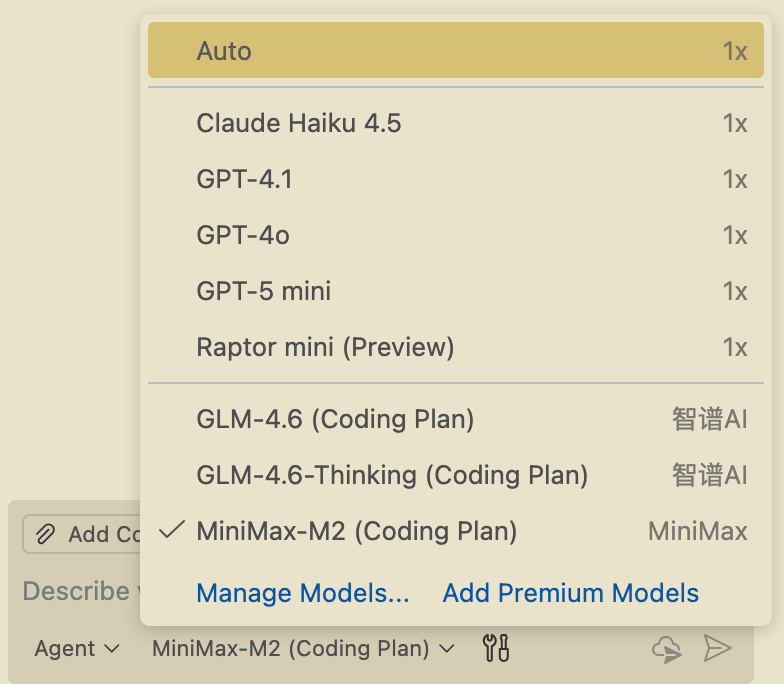Choose Claude Haiku 4.5 model
The height and width of the screenshot is (684, 784).
[456, 123]
